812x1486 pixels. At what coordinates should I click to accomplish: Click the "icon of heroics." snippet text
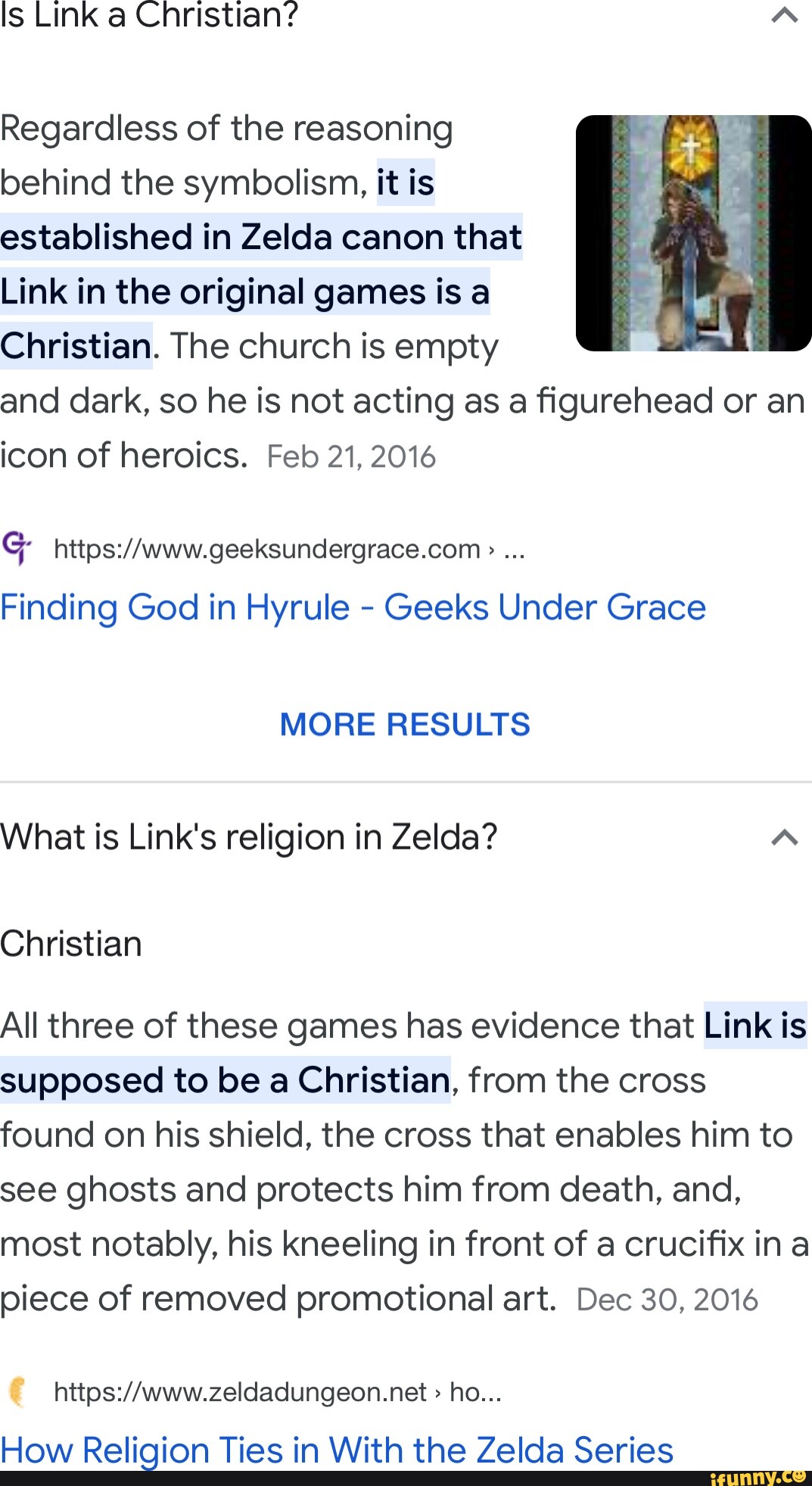click(x=124, y=456)
